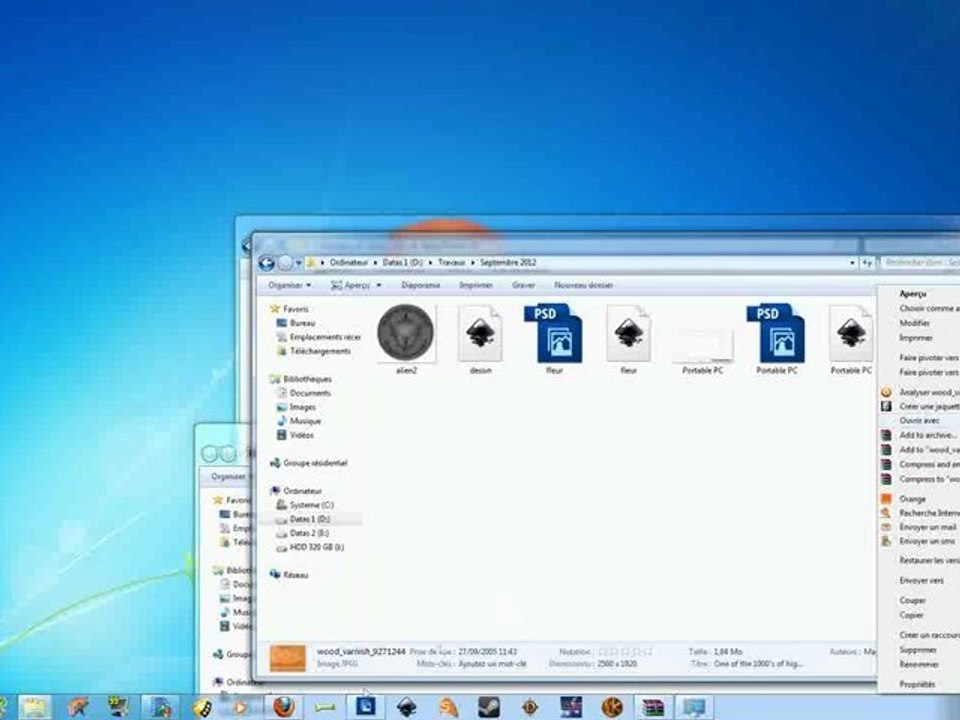Click WinRAR Add to archive... entry
The image size is (960, 720).
[920, 435]
